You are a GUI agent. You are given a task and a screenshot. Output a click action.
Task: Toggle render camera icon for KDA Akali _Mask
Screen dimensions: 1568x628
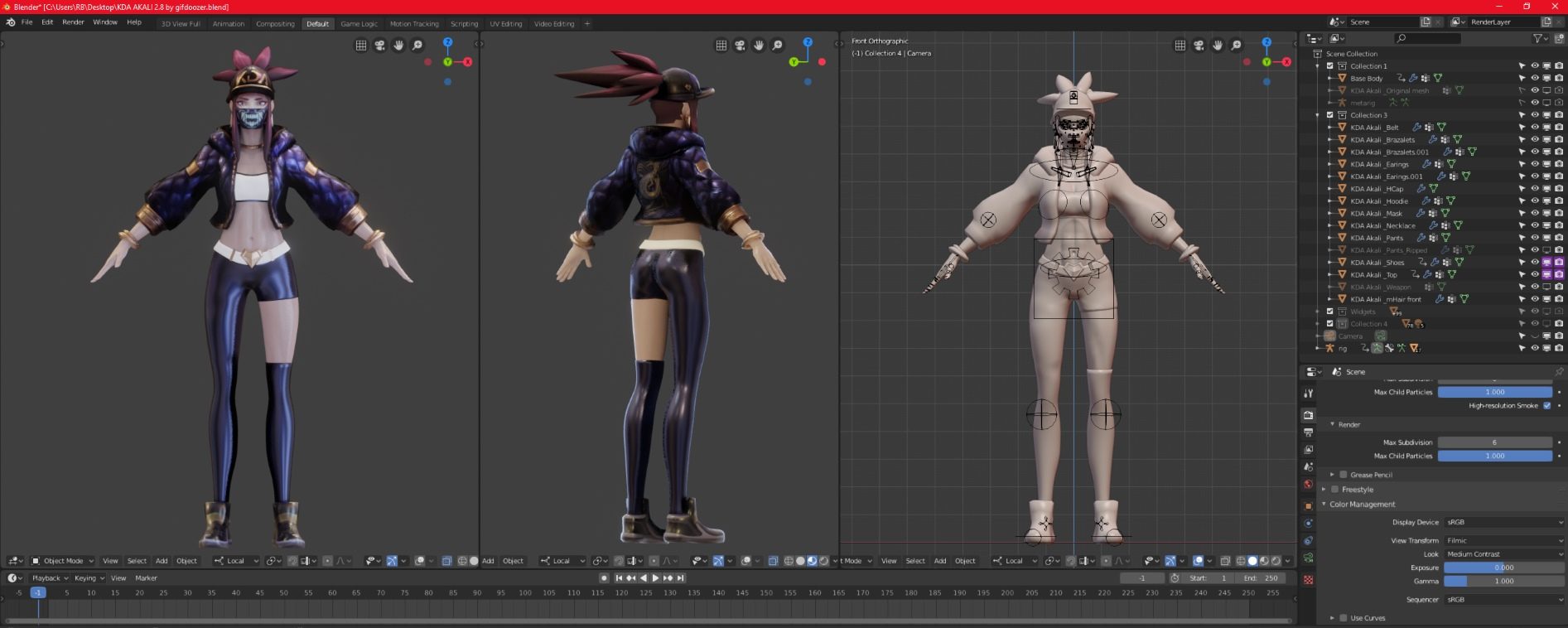[1559, 213]
